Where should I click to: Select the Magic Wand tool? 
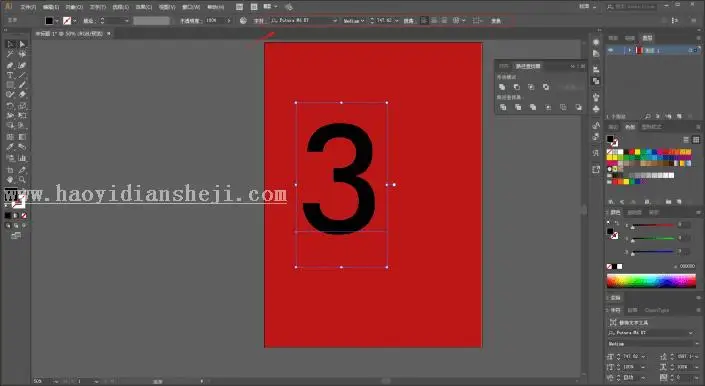point(11,54)
